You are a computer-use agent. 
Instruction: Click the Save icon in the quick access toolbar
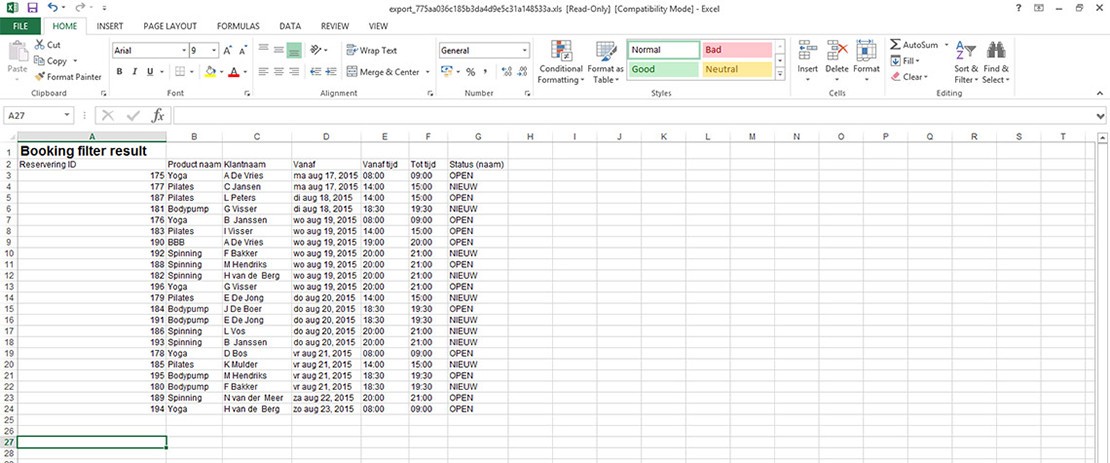pos(32,8)
